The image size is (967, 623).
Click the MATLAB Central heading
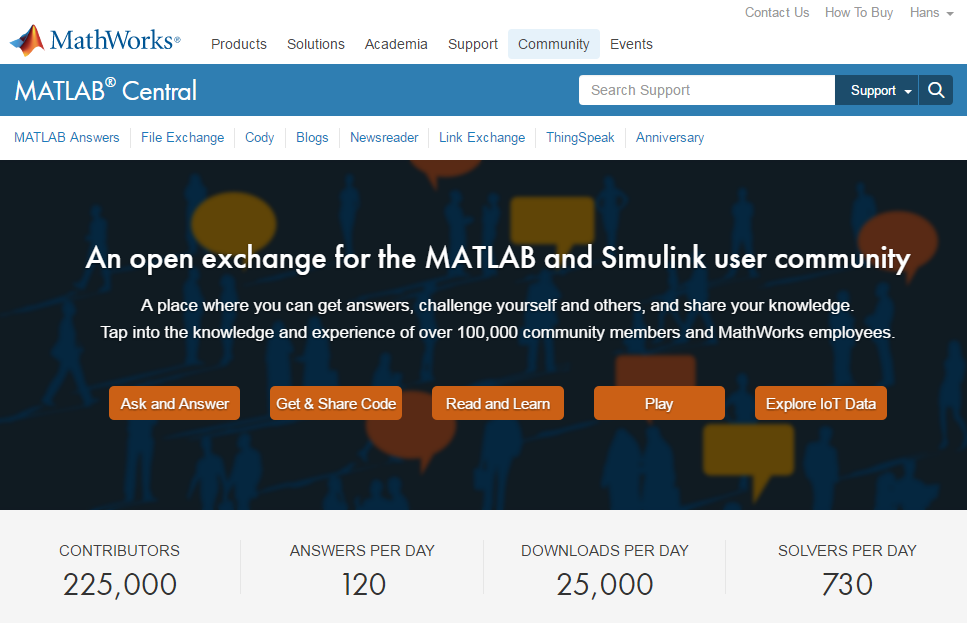(x=106, y=91)
